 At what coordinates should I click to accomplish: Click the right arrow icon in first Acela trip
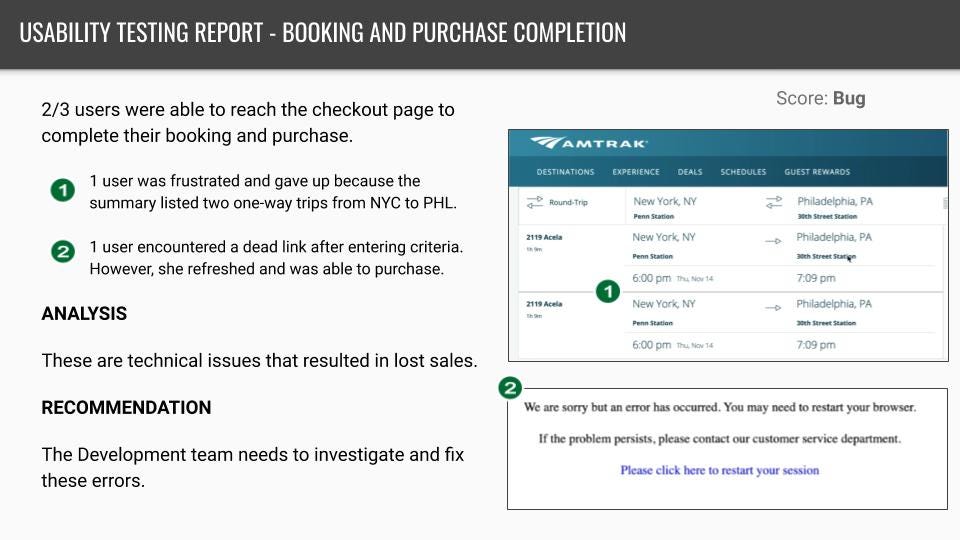773,241
